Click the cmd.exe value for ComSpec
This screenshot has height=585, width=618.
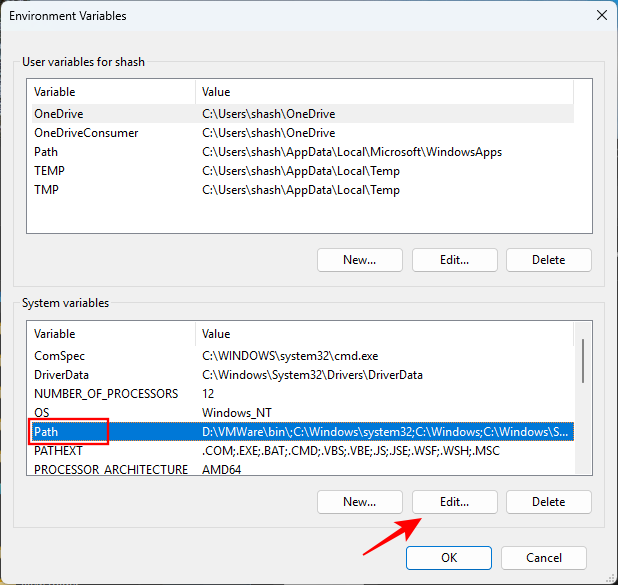coord(290,356)
